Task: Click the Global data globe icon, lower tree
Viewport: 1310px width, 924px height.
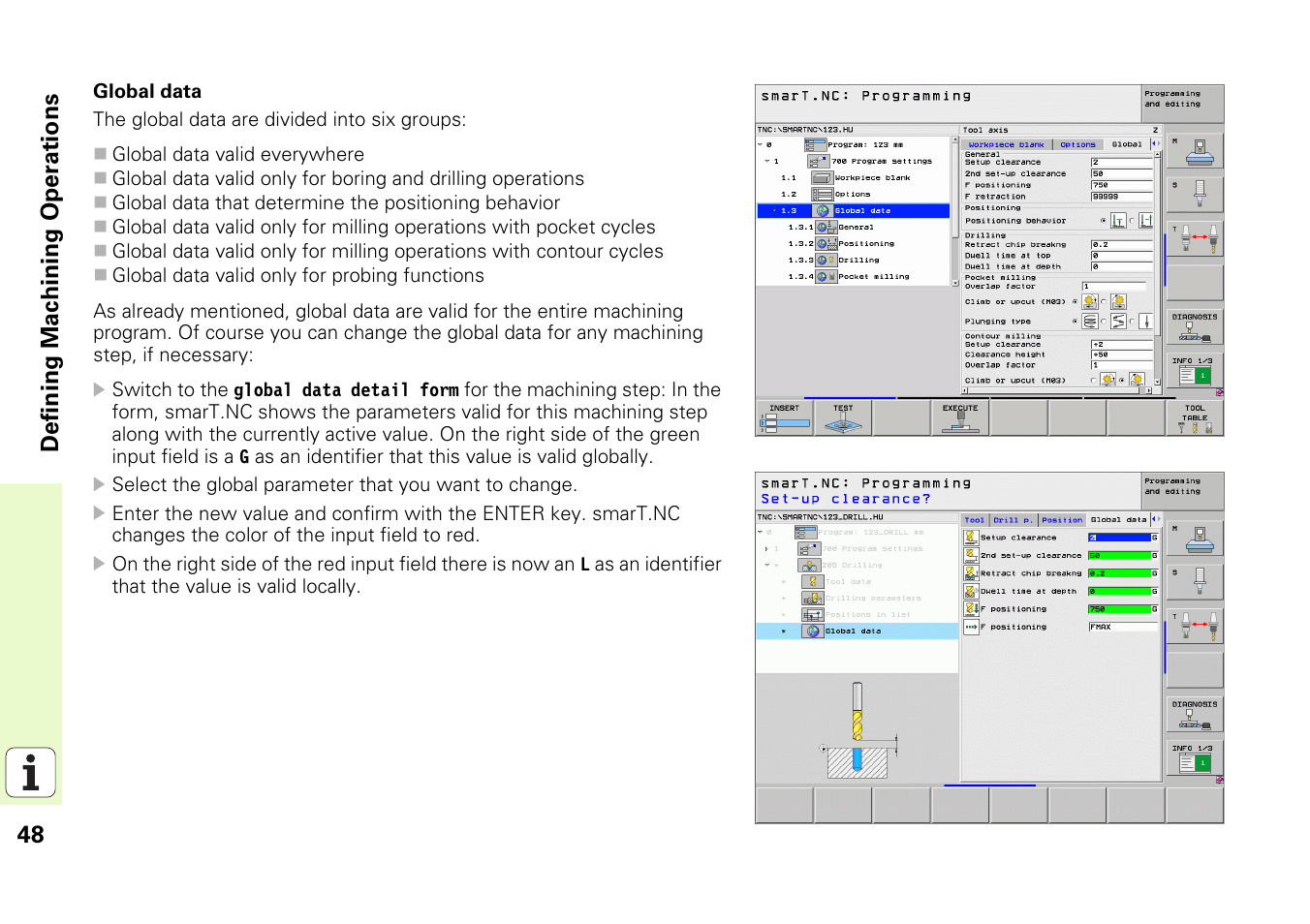Action: pyautogui.click(x=813, y=631)
